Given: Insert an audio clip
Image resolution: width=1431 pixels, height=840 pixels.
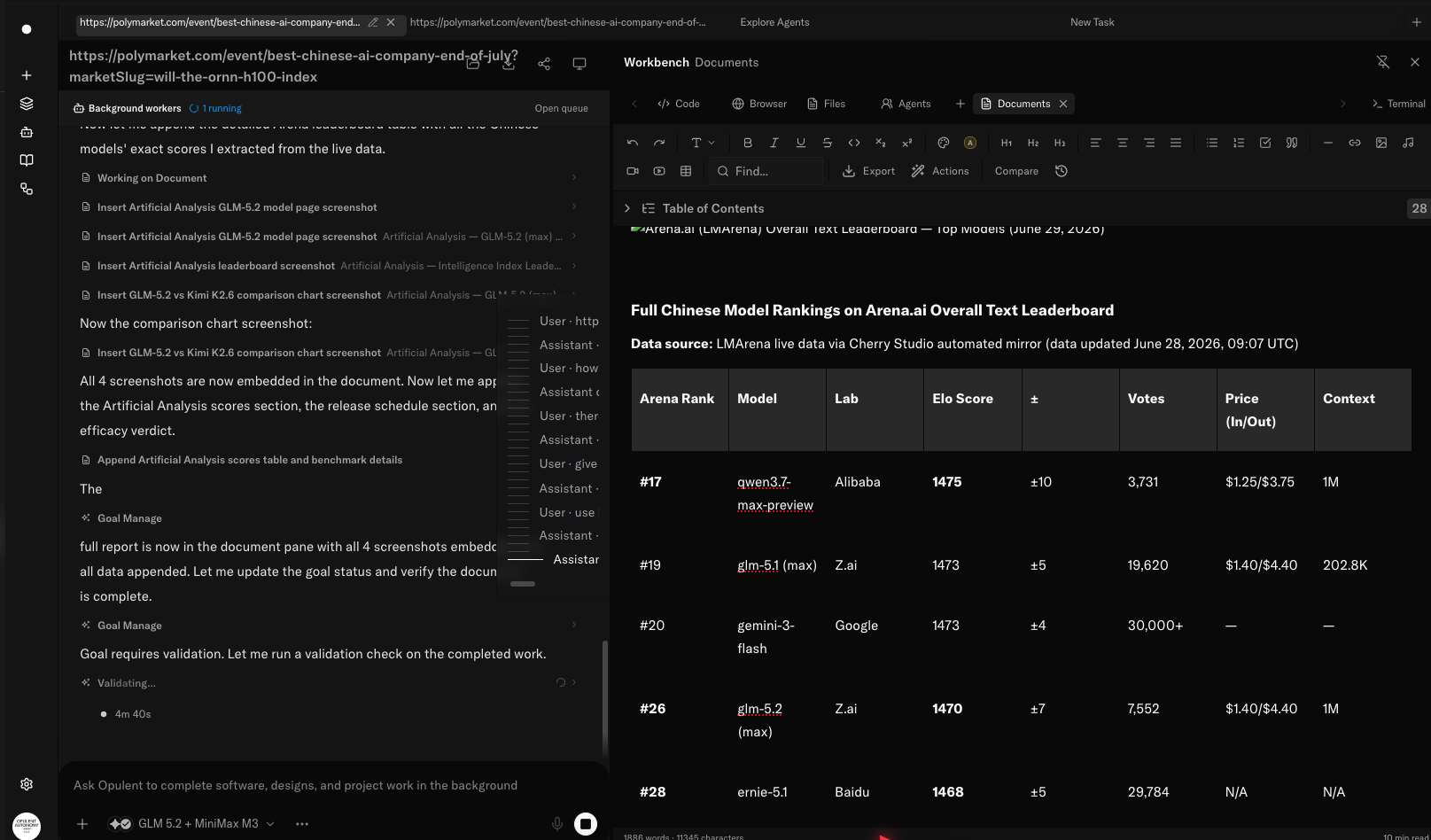Looking at the screenshot, I should point(1408,143).
